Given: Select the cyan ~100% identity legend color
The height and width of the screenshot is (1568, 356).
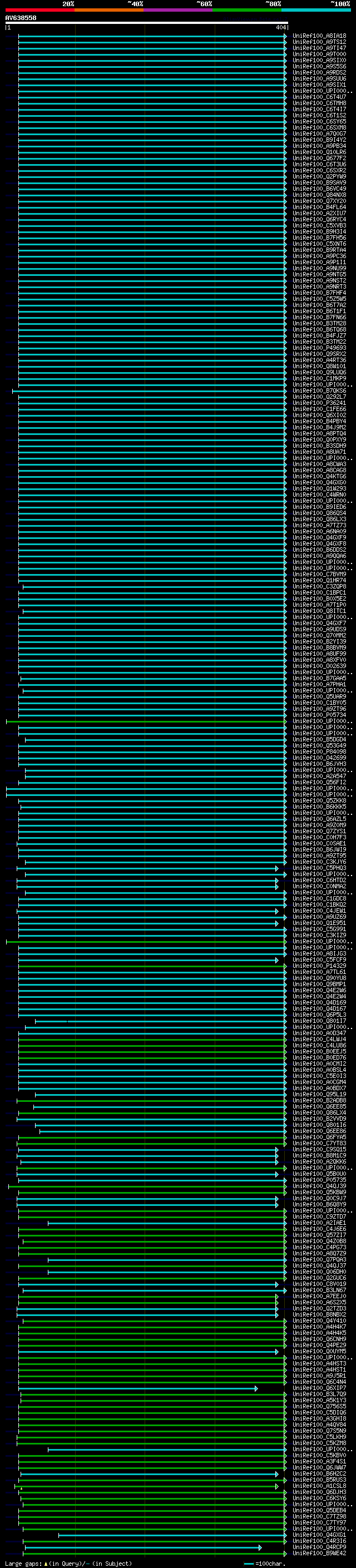Looking at the screenshot, I should click(x=316, y=10).
